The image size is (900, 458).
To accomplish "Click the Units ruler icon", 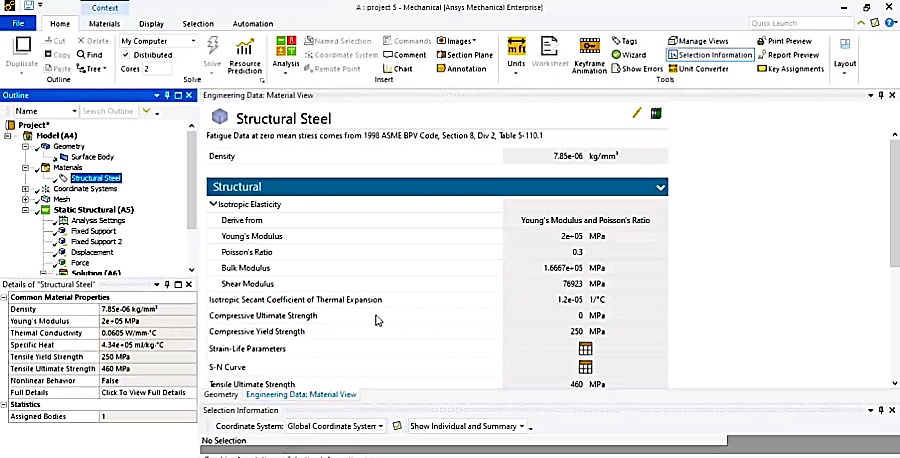I will click(x=516, y=46).
